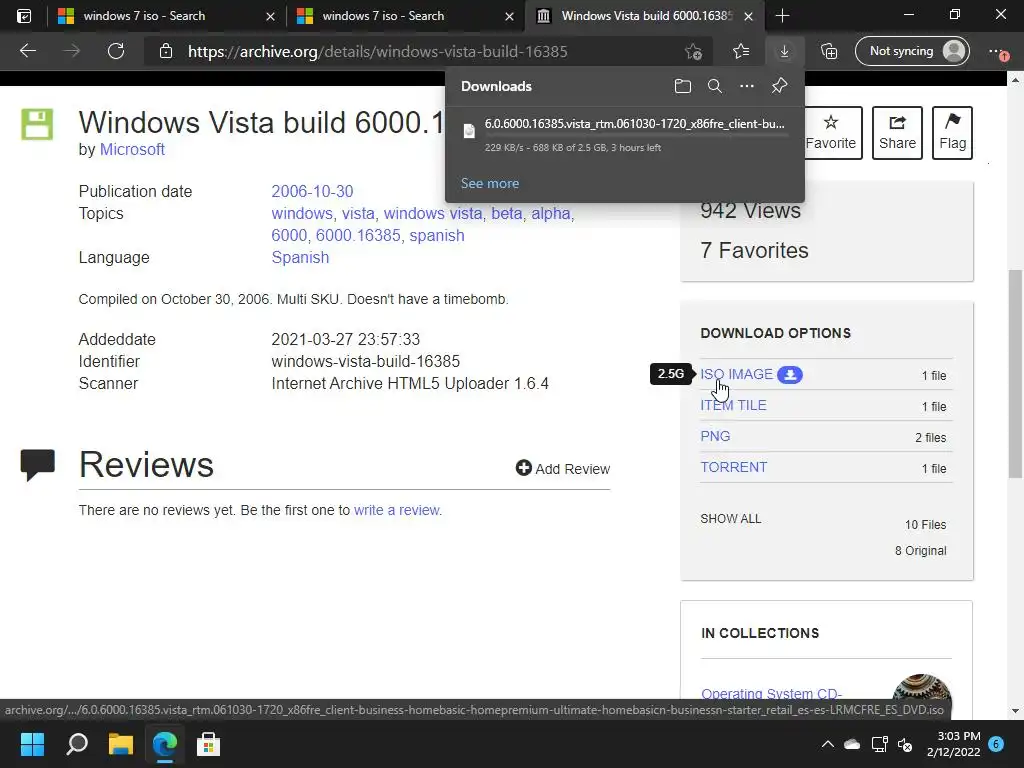Click See more in the Downloads panel

tap(490, 184)
